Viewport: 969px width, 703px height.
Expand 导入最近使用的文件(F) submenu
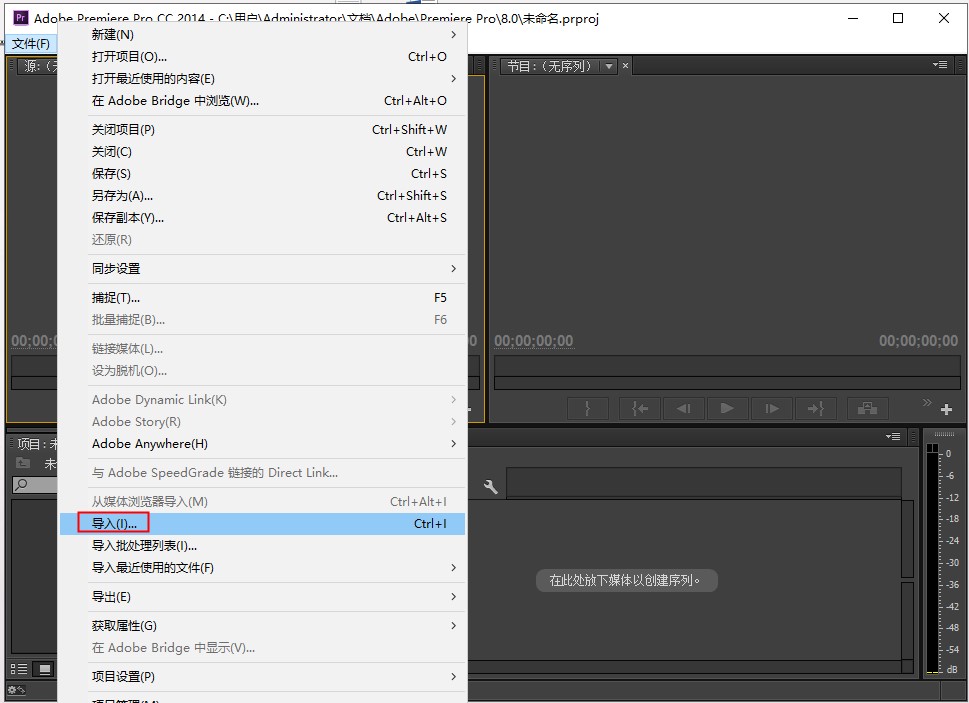coord(263,568)
